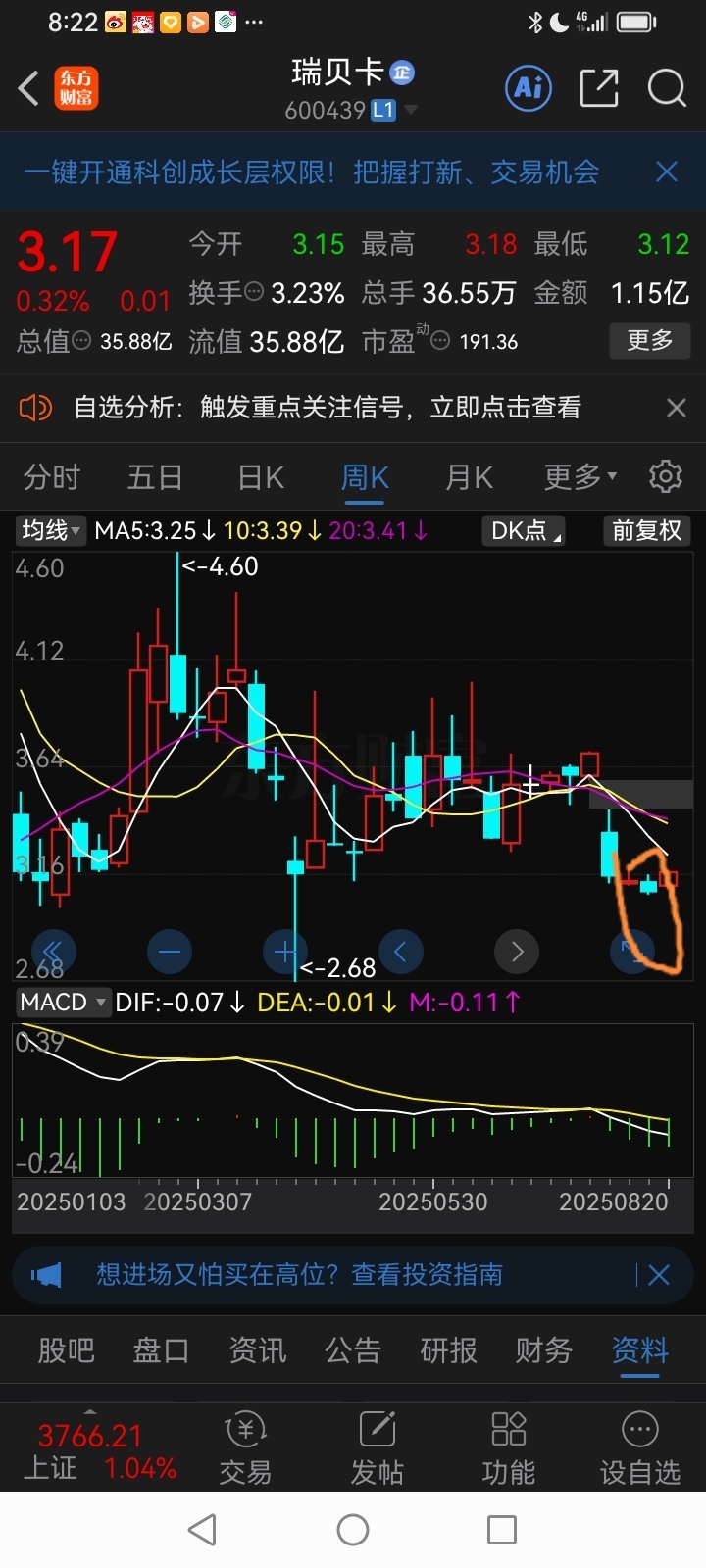Tap the 20250530 date label
Viewport: 706px width, 1568px height.
432,1201
